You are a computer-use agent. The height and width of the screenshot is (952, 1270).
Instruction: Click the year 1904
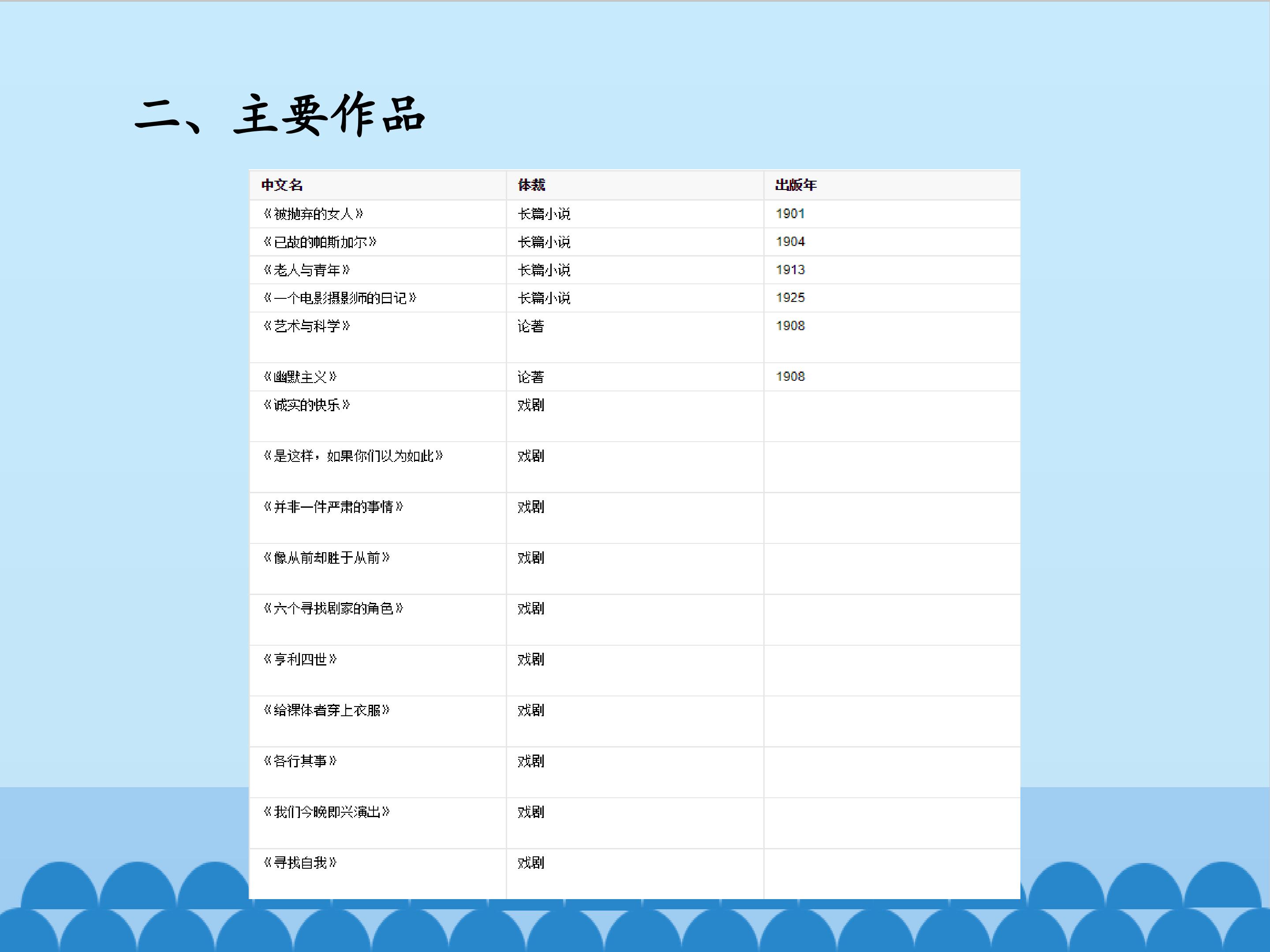[790, 242]
